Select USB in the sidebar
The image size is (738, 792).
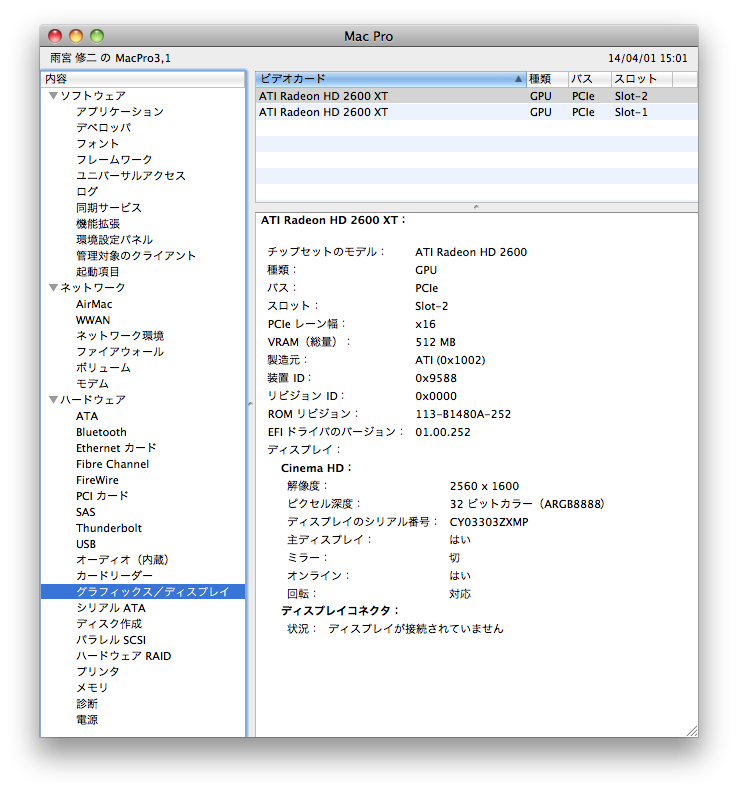86,544
